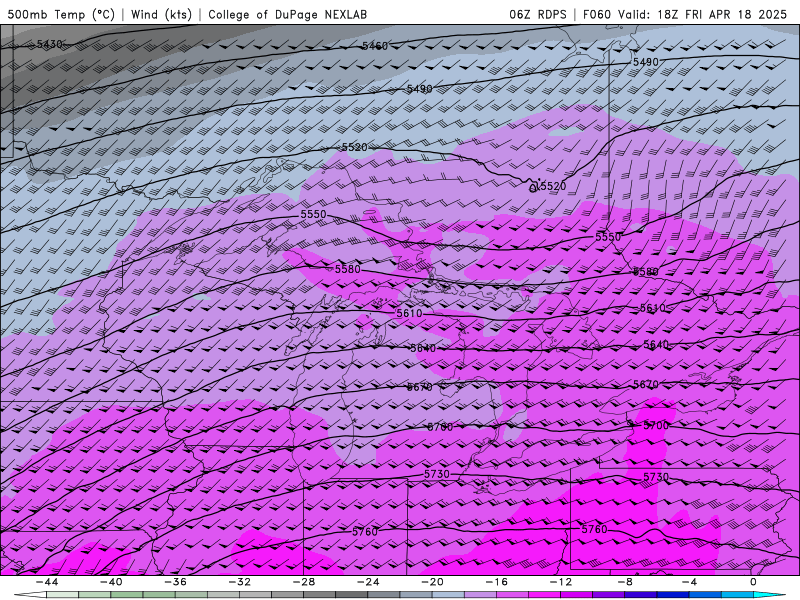This screenshot has height=600, width=800.
Task: Select the 'Wind (kts)' header label
Action: coord(161,14)
